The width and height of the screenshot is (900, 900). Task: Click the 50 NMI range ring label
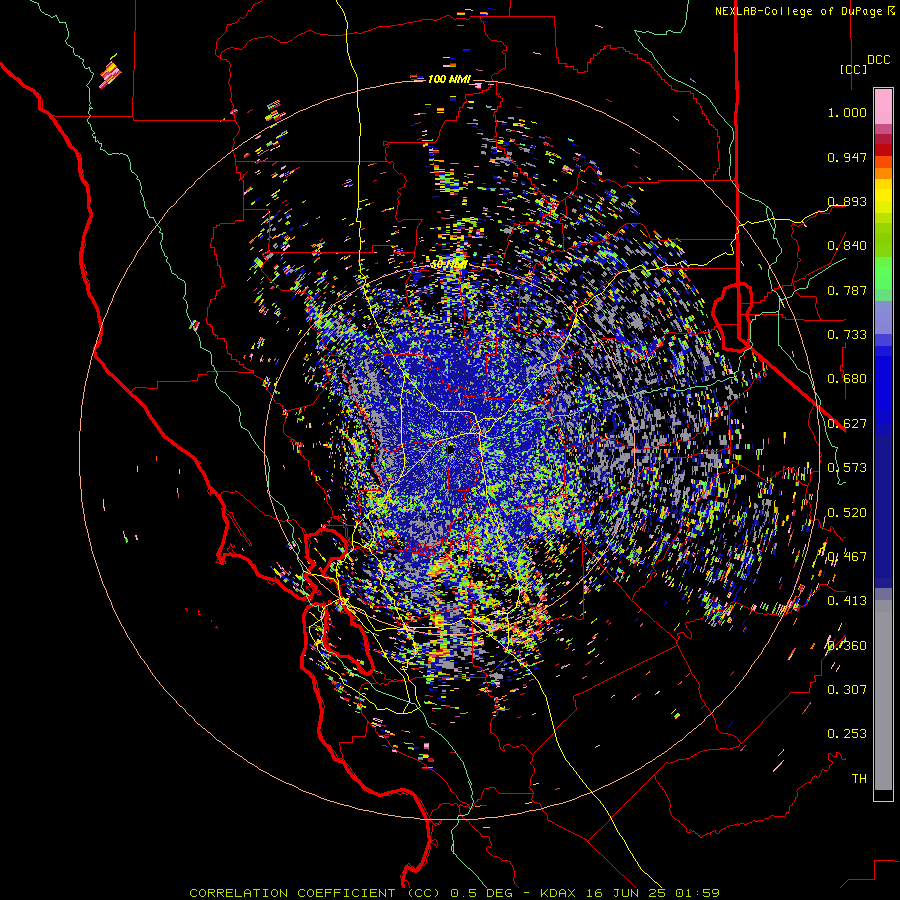click(x=449, y=265)
